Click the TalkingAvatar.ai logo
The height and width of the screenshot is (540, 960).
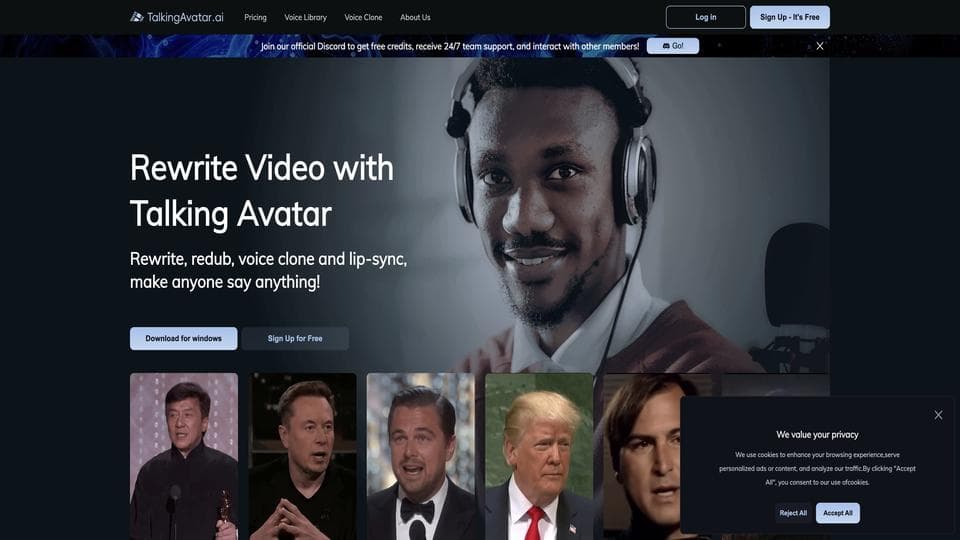coord(177,17)
